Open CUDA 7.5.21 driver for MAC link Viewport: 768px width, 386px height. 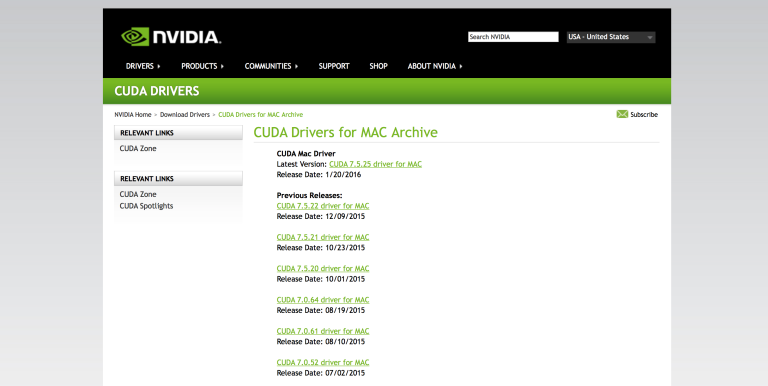pyautogui.click(x=323, y=237)
